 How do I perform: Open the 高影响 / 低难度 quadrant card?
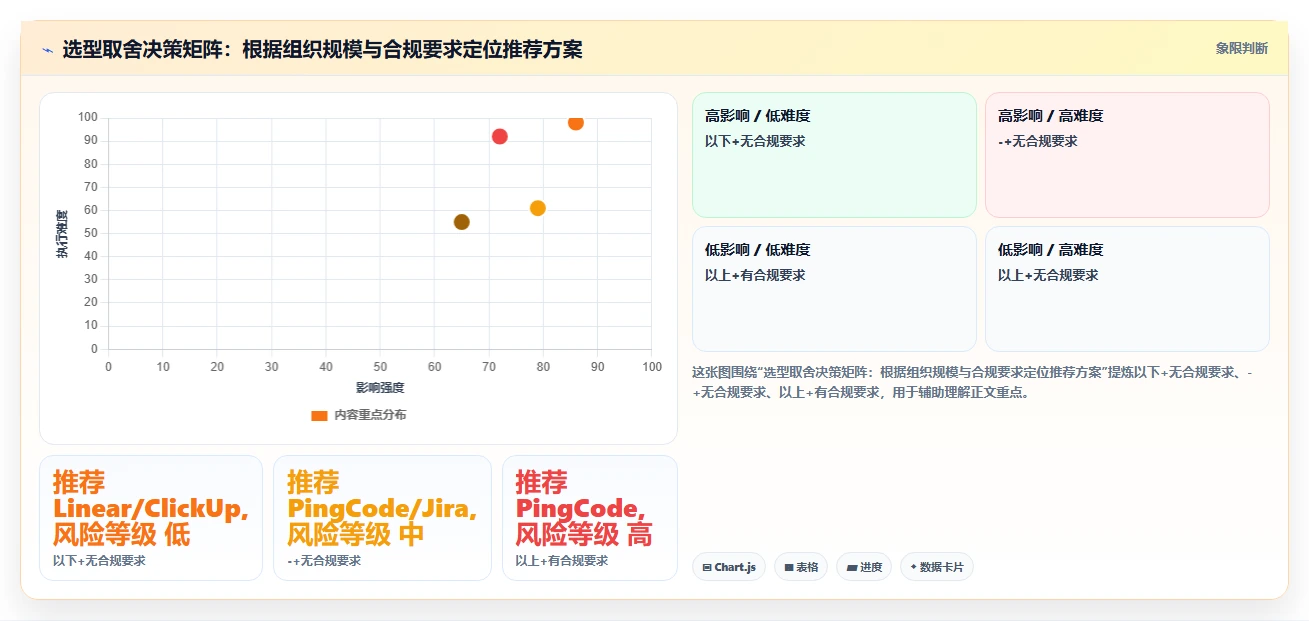coord(834,155)
